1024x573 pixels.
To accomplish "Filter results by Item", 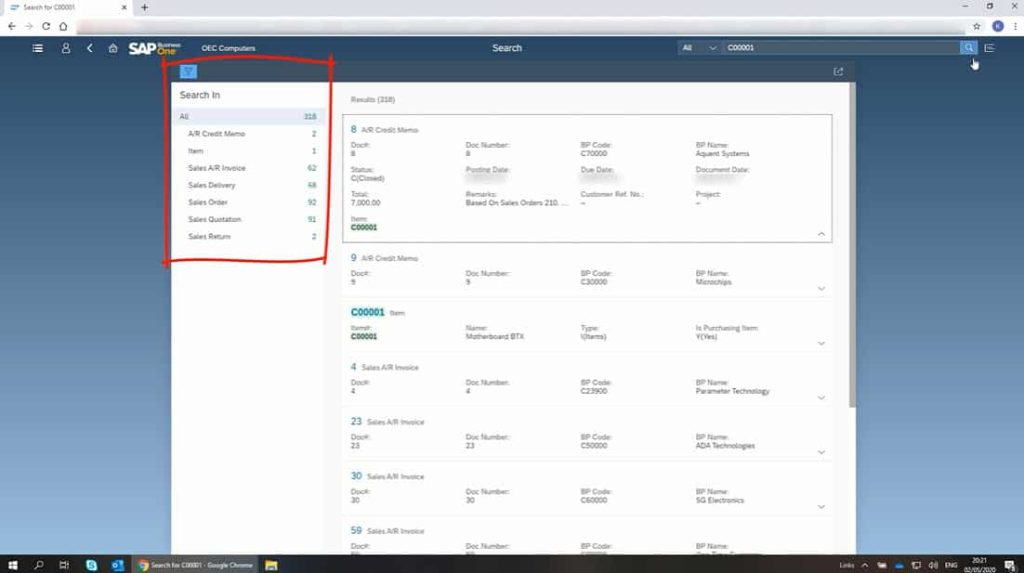I will pos(248,151).
